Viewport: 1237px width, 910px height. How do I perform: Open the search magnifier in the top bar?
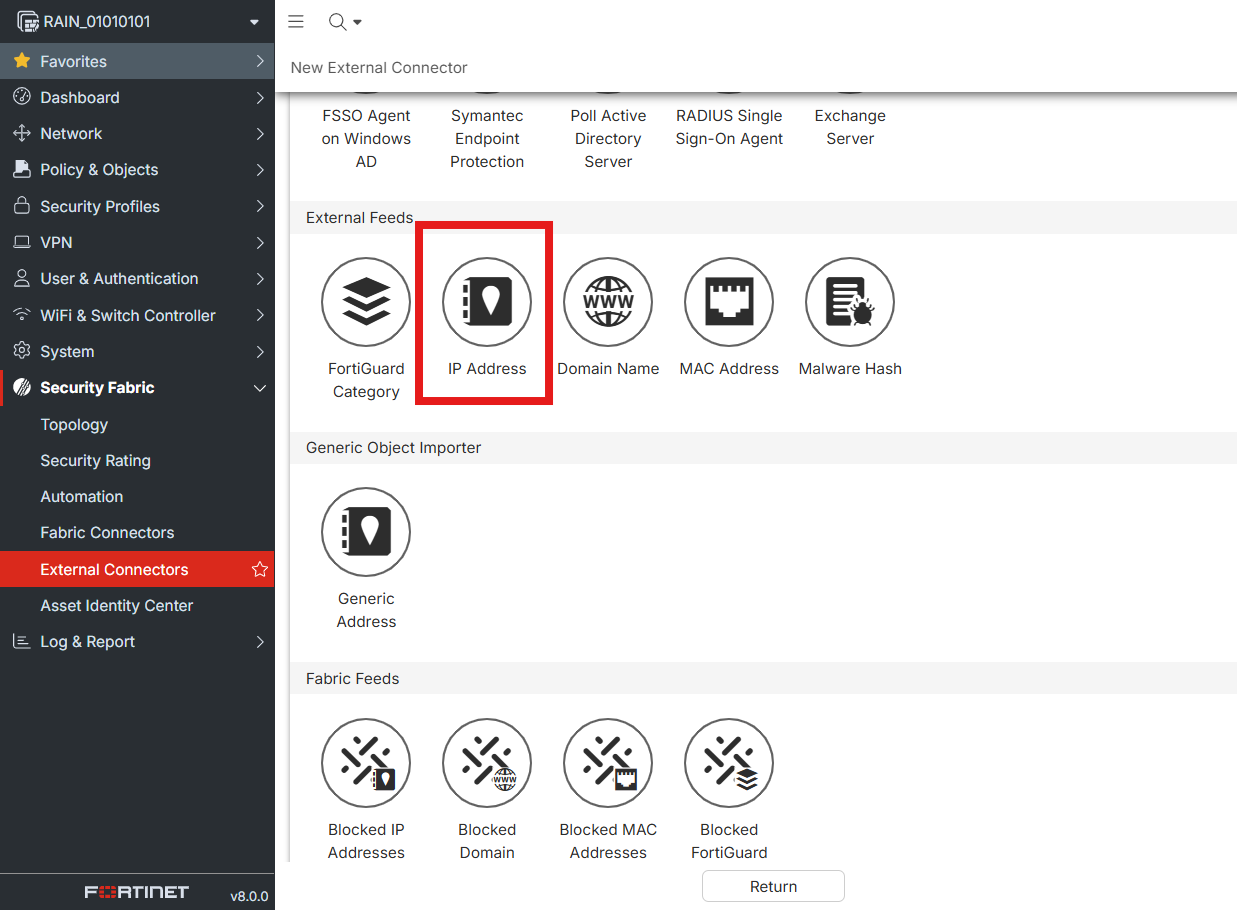(338, 22)
